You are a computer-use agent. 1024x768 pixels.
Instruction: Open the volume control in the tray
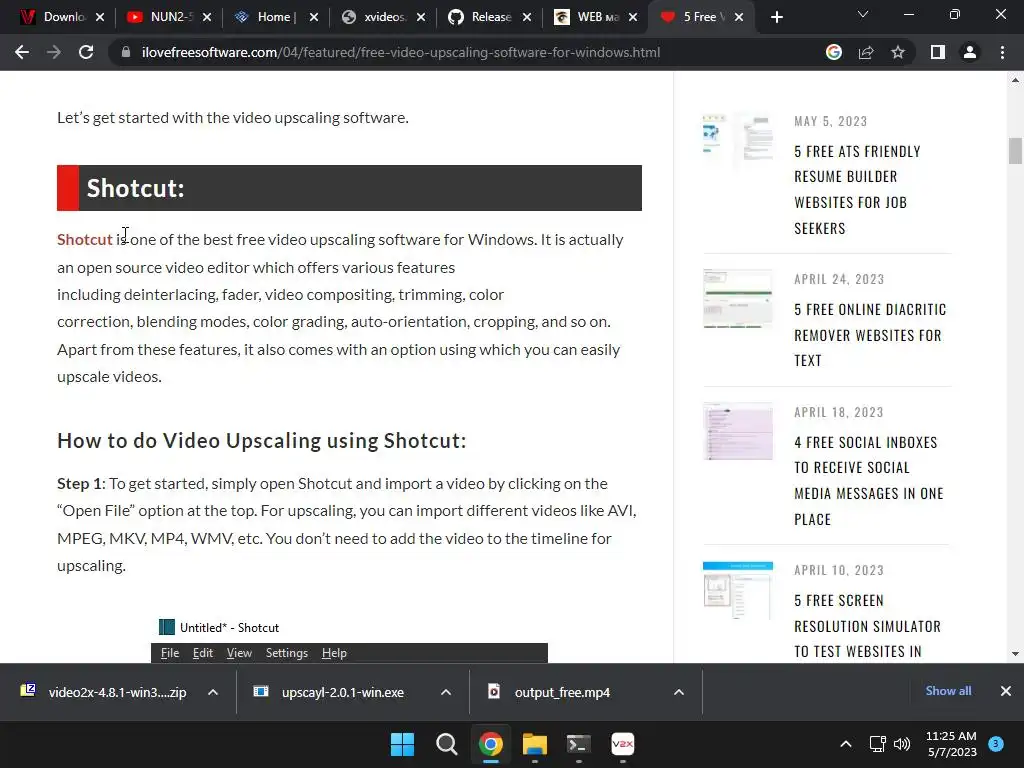pyautogui.click(x=902, y=744)
